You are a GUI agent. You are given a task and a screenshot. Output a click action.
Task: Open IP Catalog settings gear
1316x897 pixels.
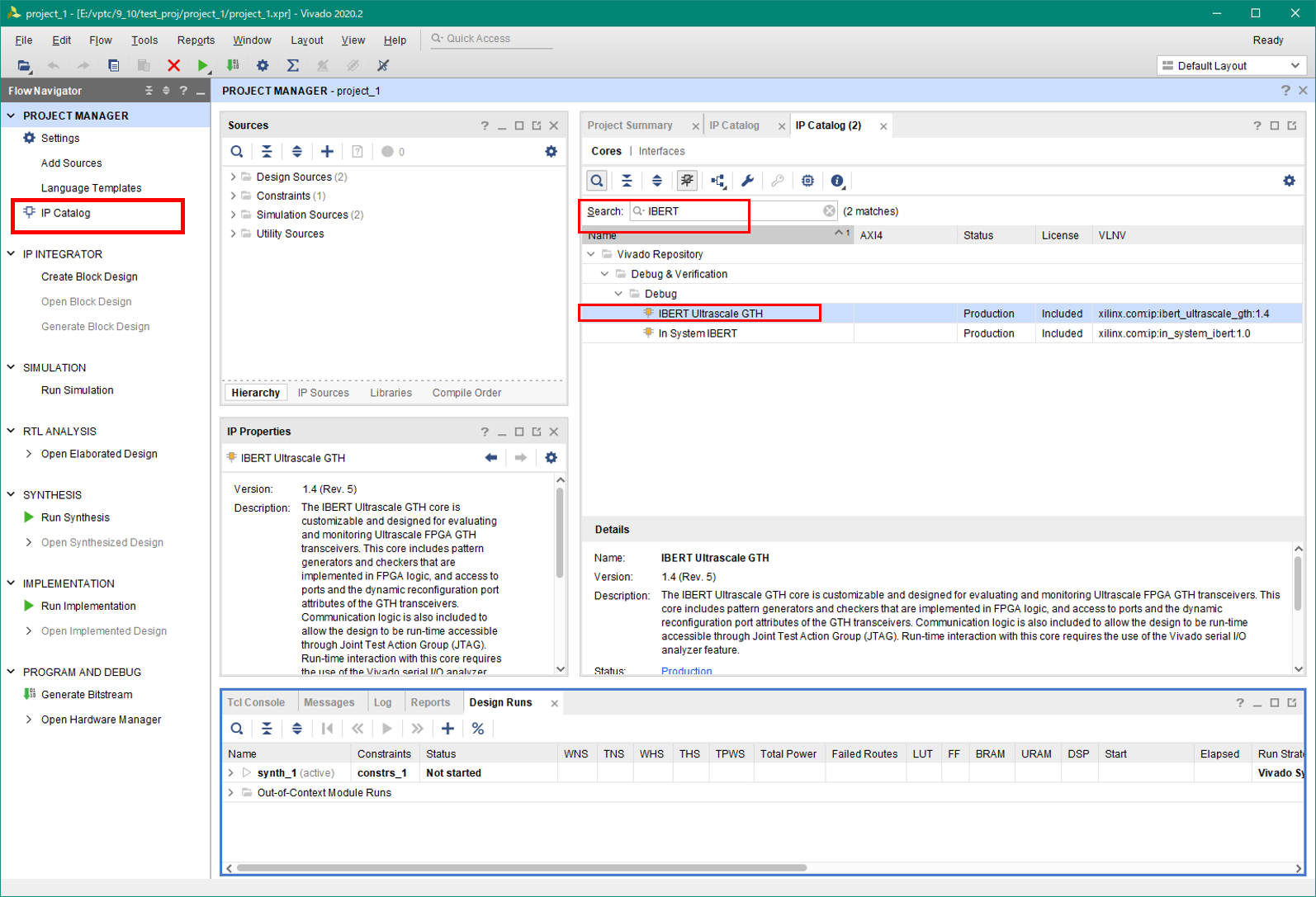[1289, 181]
